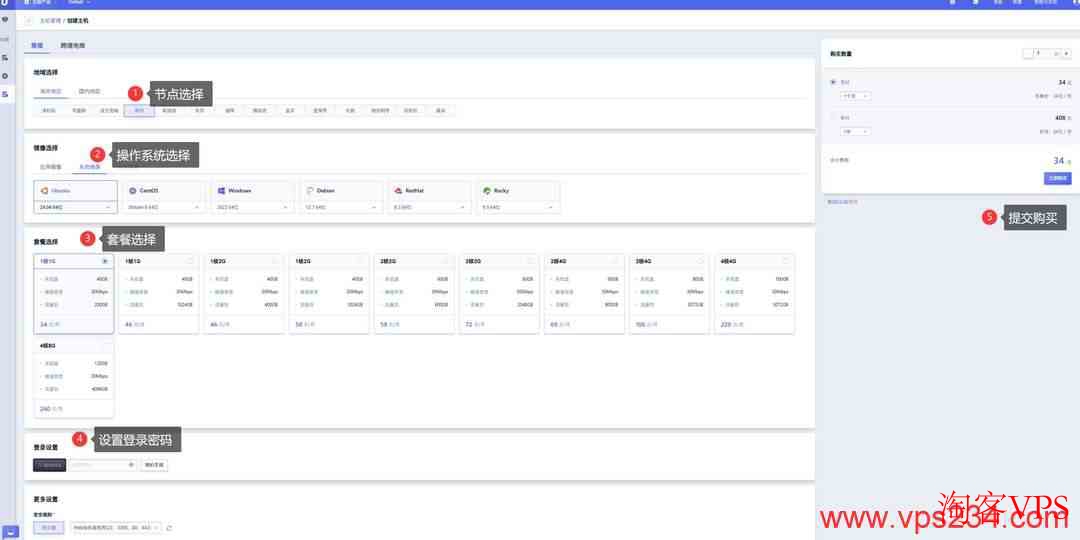Click the logo in the top-left corner
The image size is (1080, 540).
pos(5,3)
